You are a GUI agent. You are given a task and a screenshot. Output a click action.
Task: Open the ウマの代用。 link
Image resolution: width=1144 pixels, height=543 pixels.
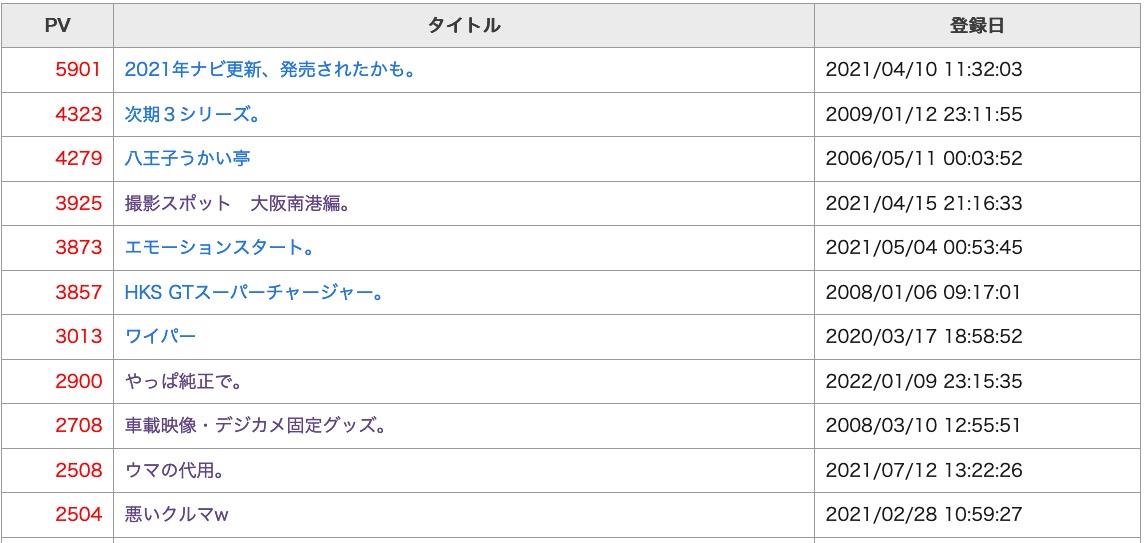point(174,470)
